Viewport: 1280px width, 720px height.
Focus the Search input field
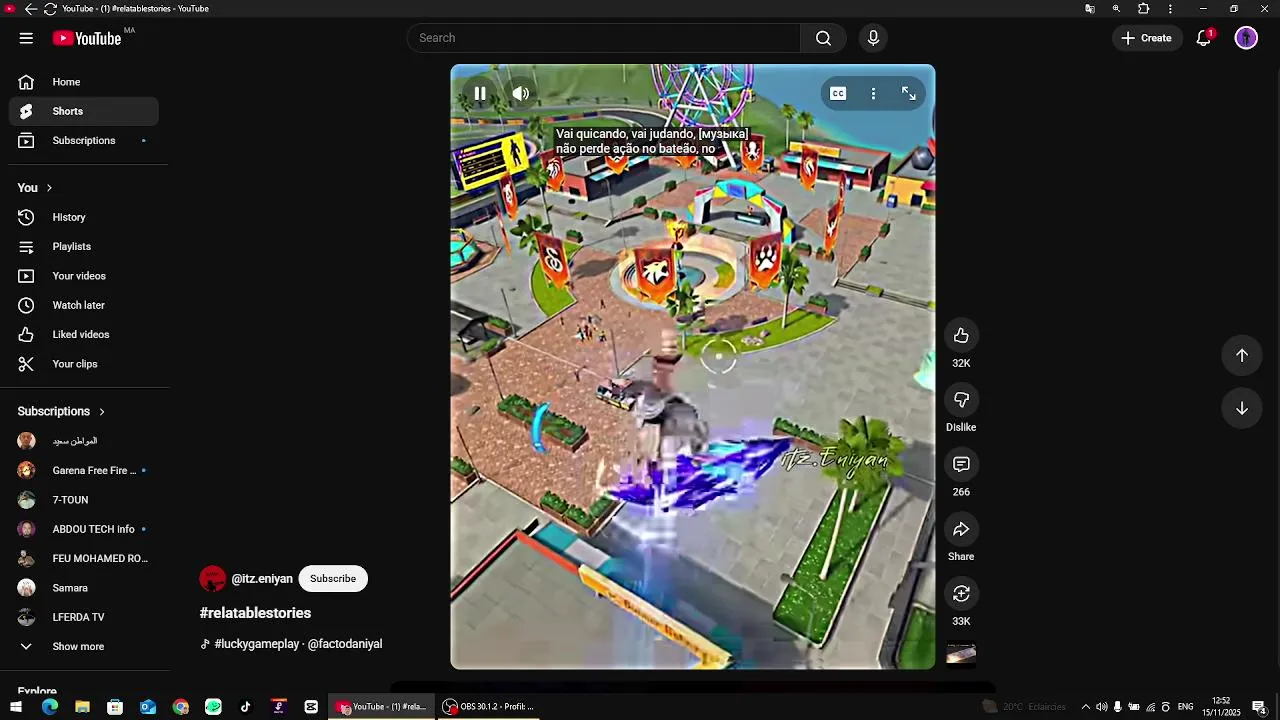(603, 38)
